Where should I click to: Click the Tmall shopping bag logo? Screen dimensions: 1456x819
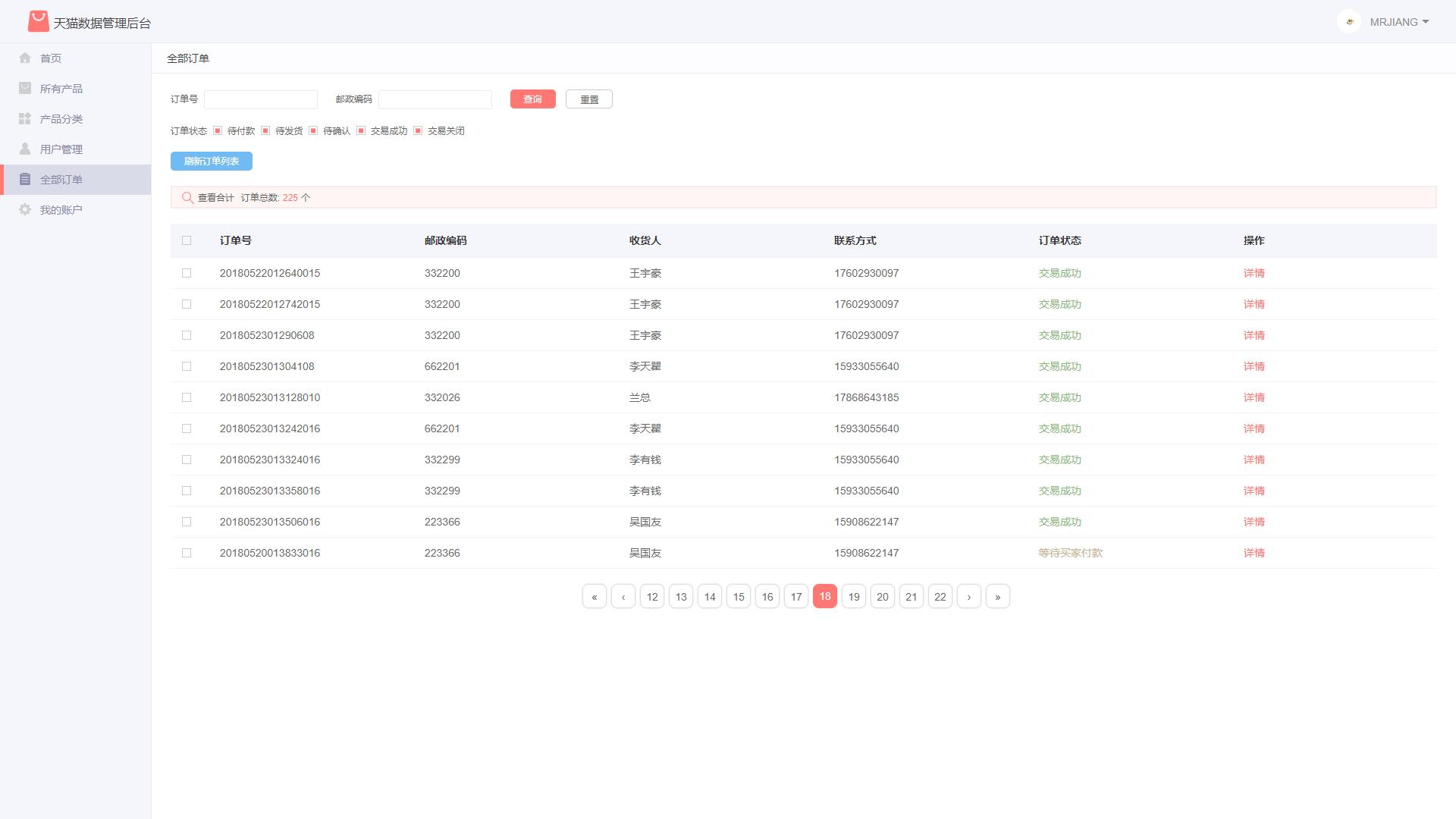coord(39,21)
